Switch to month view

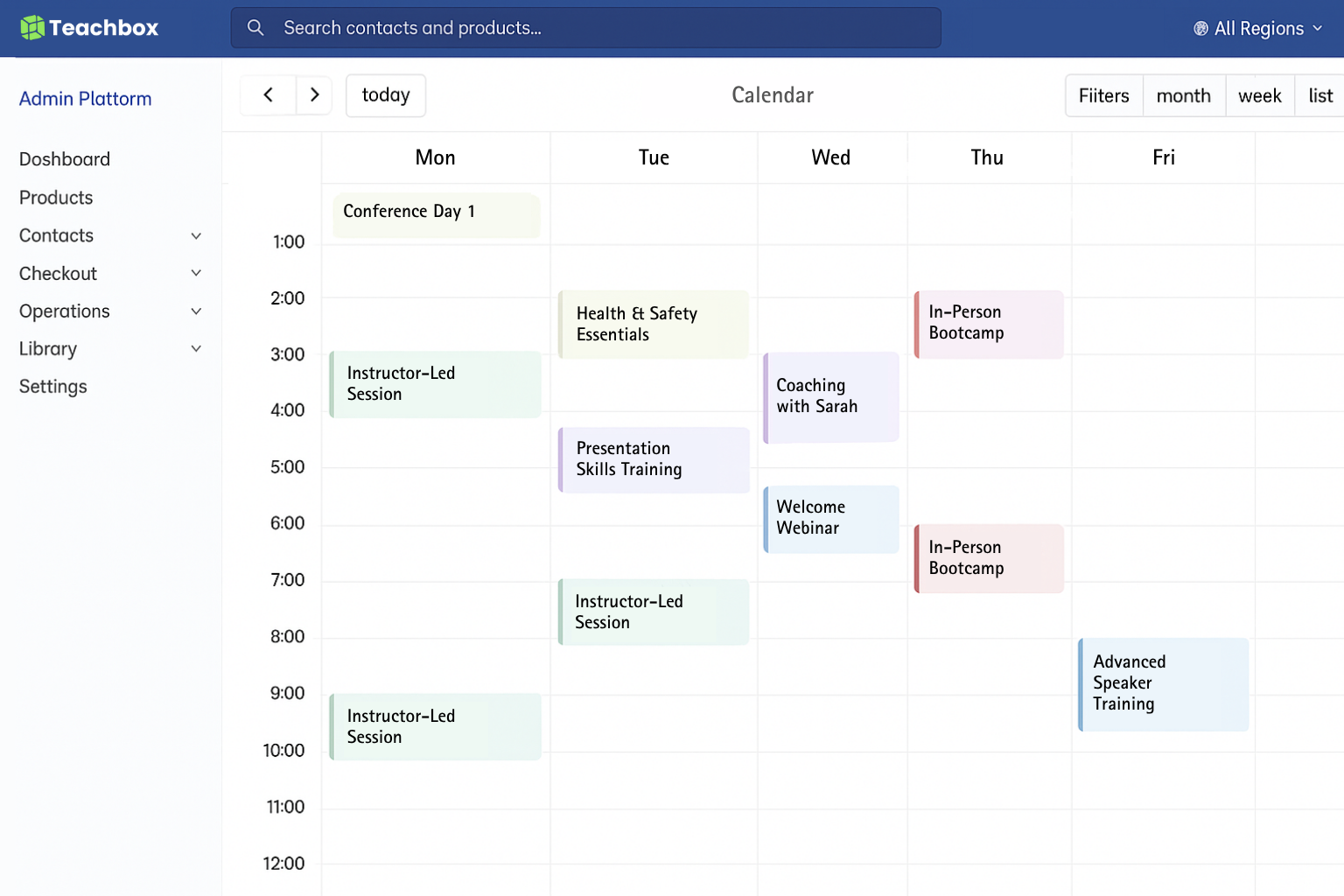click(1183, 95)
